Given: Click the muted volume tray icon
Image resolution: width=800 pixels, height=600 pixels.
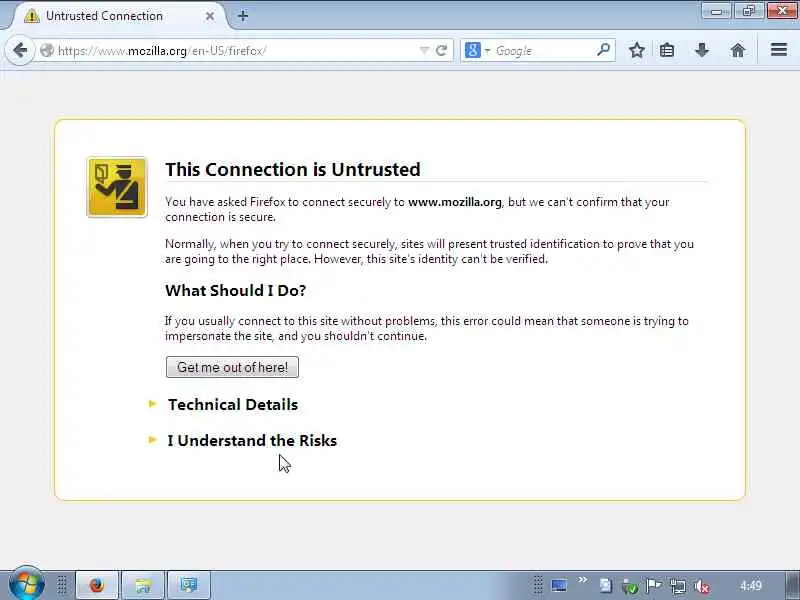Looking at the screenshot, I should point(702,586).
